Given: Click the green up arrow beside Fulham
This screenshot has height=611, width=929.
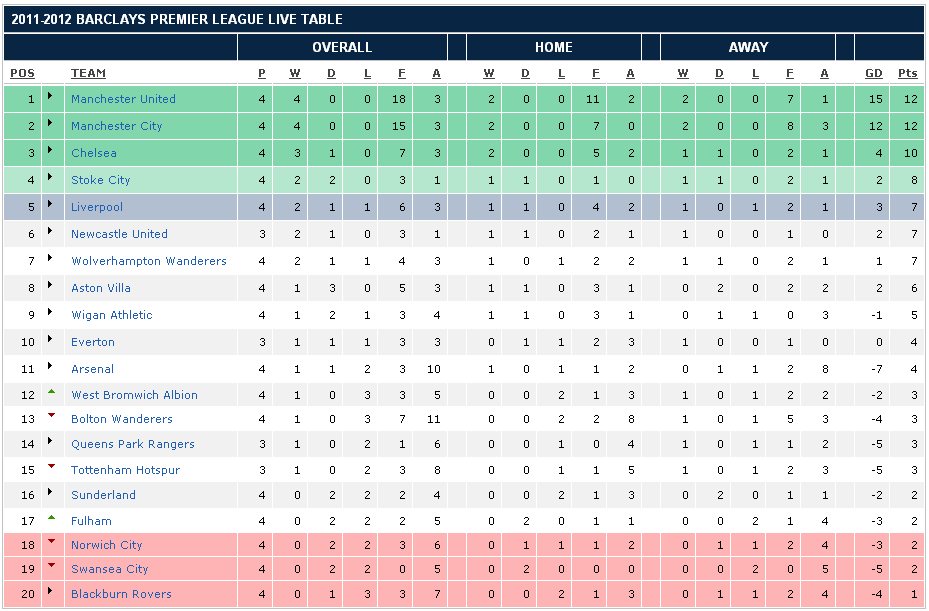Looking at the screenshot, I should pyautogui.click(x=51, y=517).
